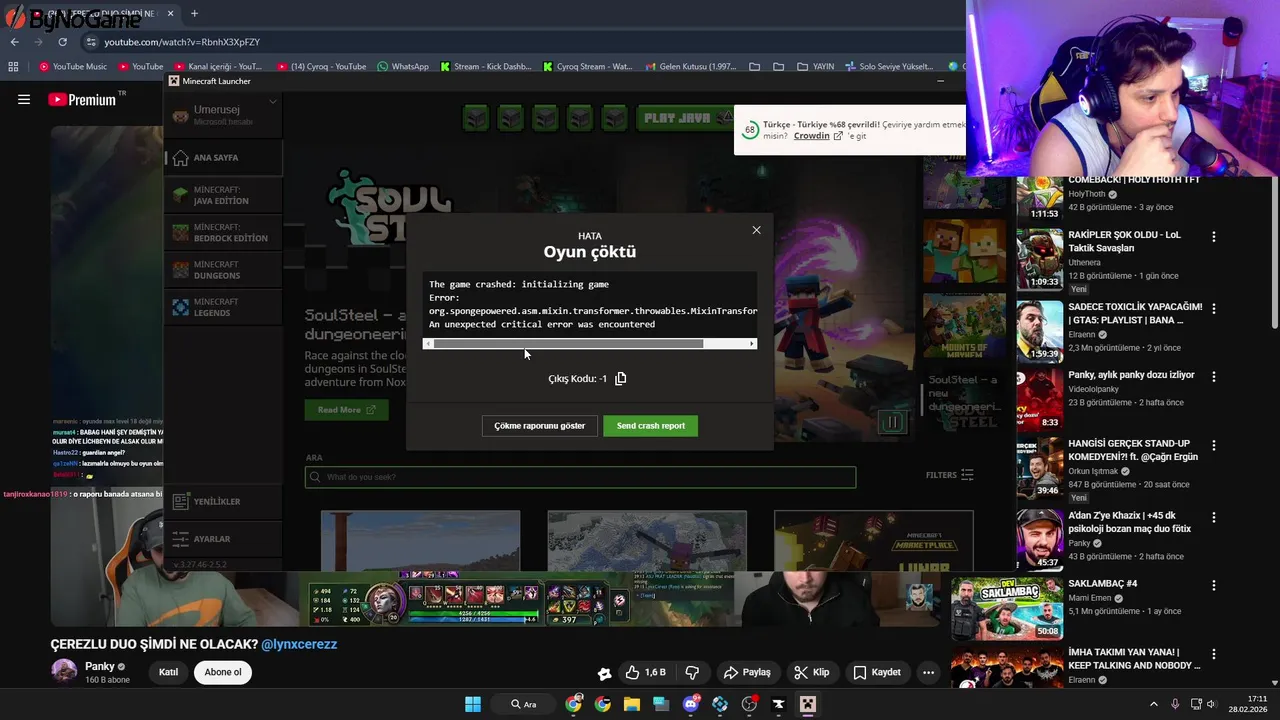Select Minecraft Bedrock Edition in sidebar

click(224, 233)
